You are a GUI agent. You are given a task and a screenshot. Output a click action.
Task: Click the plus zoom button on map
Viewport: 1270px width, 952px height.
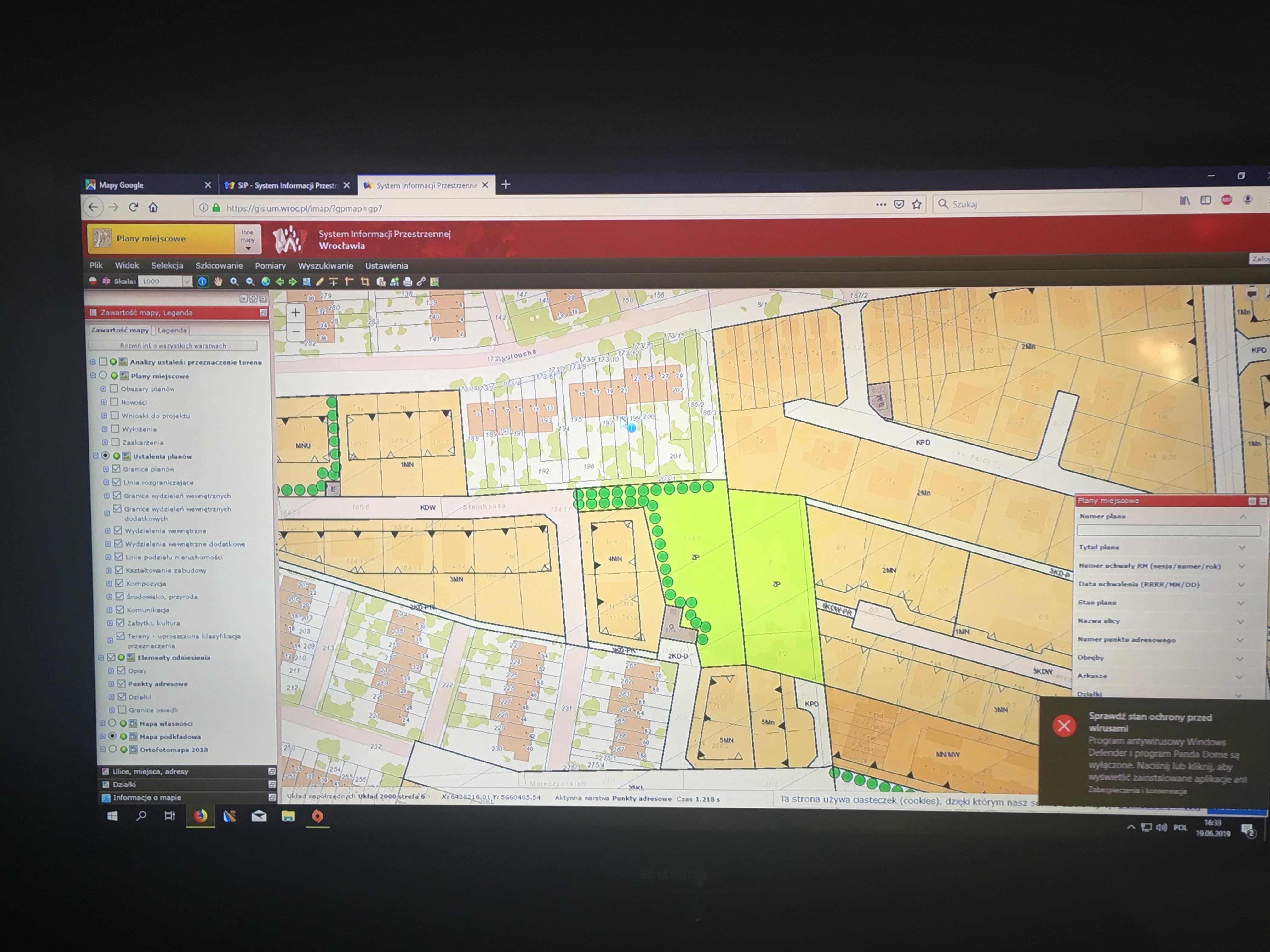[x=295, y=313]
